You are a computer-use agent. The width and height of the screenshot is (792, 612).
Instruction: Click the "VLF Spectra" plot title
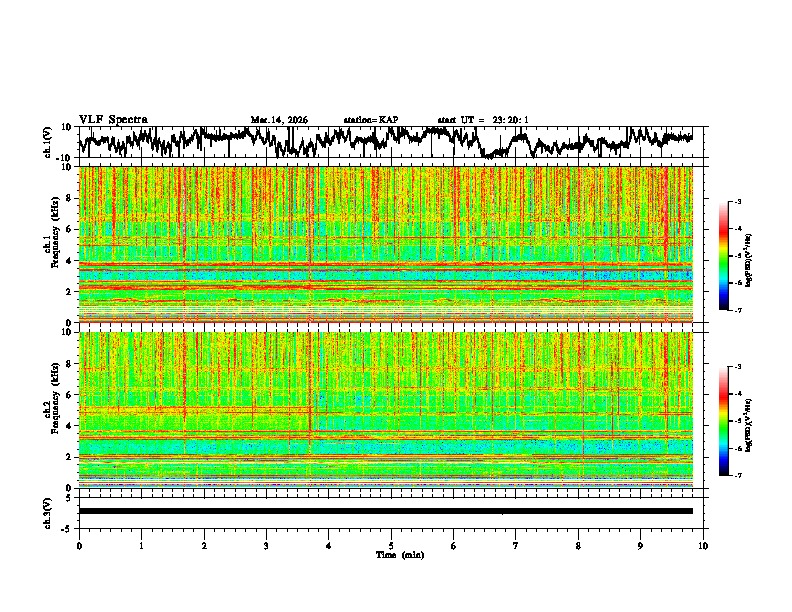click(x=113, y=120)
